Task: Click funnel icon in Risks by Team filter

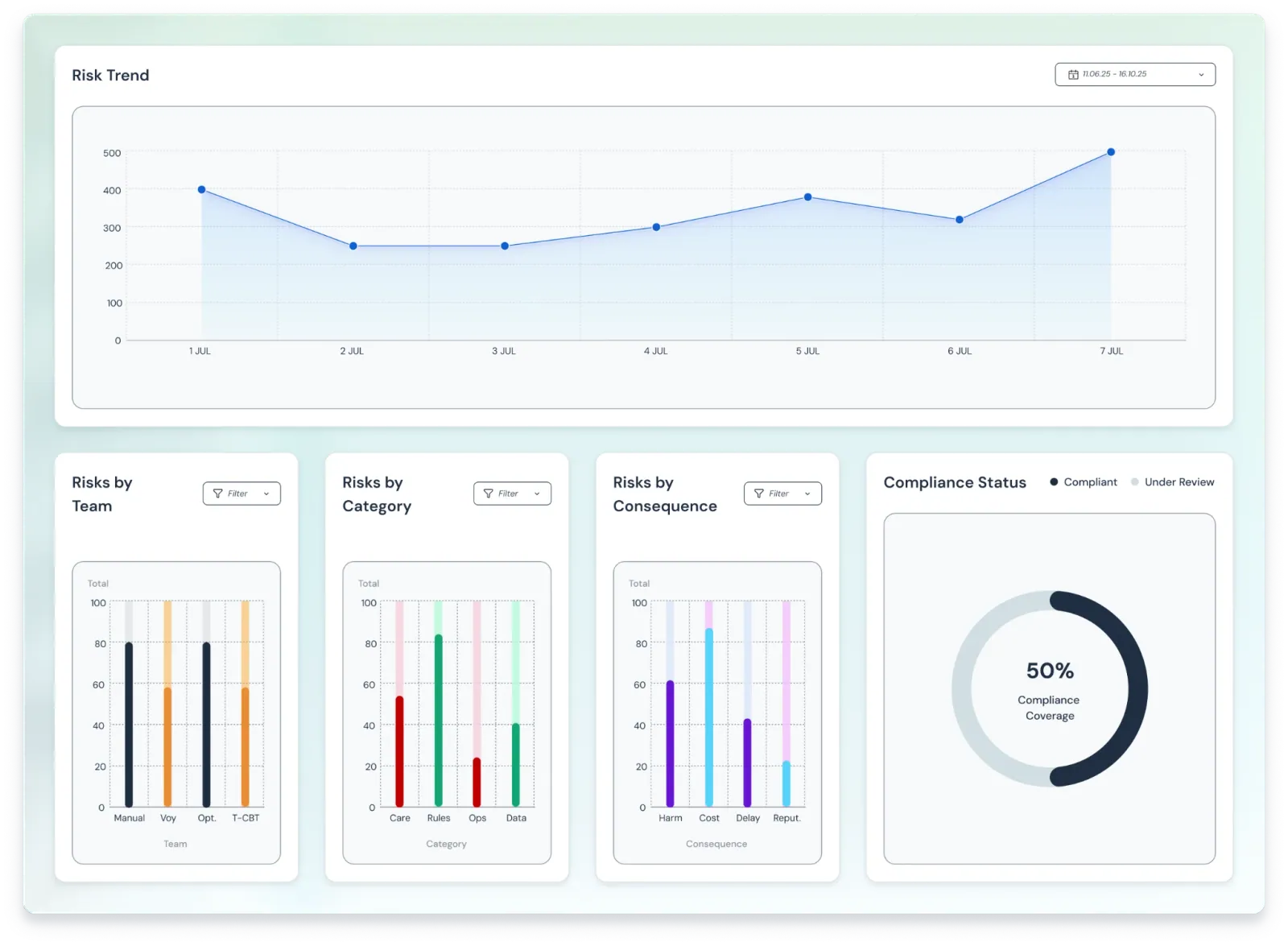Action: 217,494
